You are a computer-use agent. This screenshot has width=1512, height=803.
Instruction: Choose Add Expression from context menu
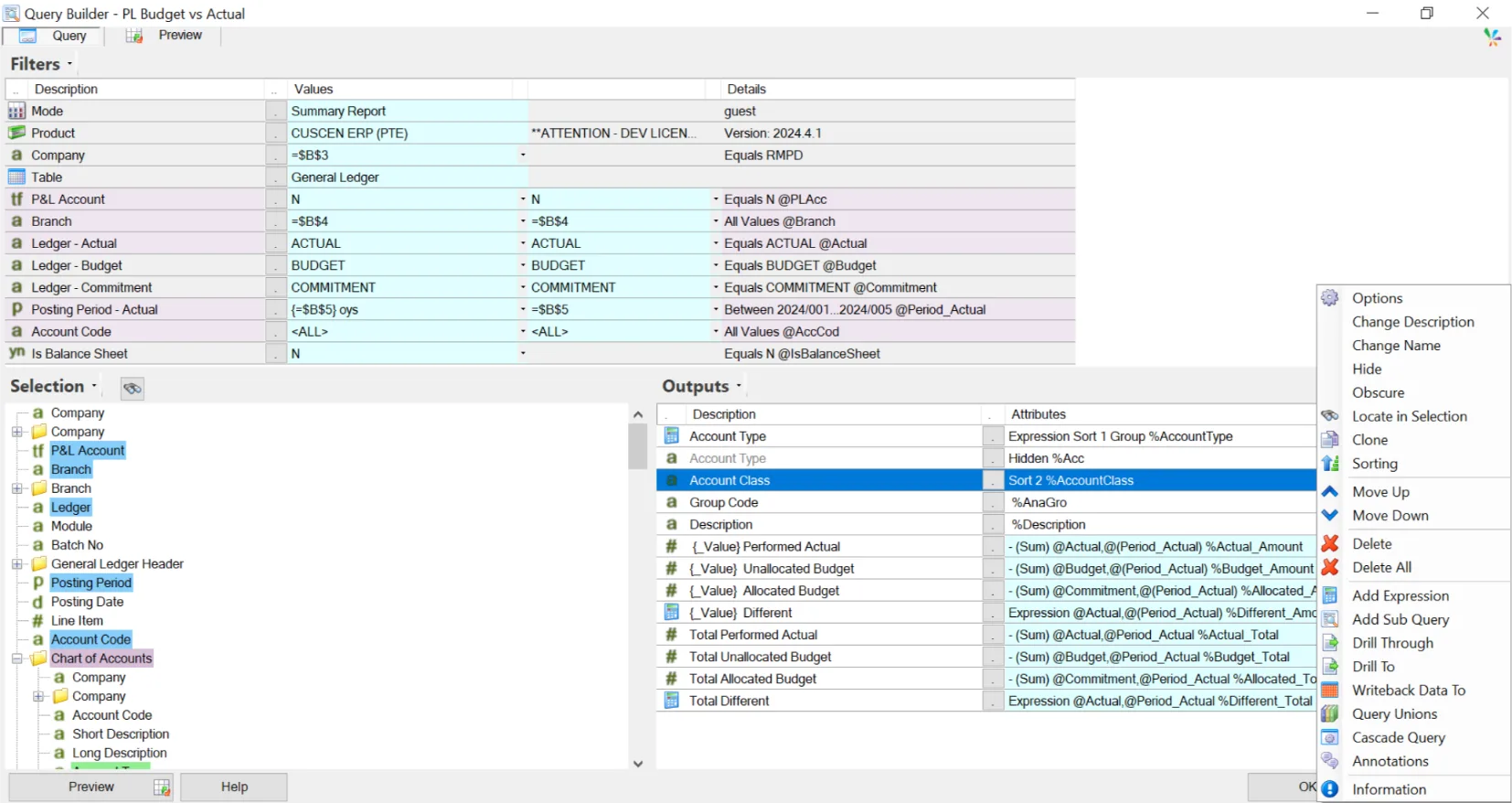[x=1400, y=596]
